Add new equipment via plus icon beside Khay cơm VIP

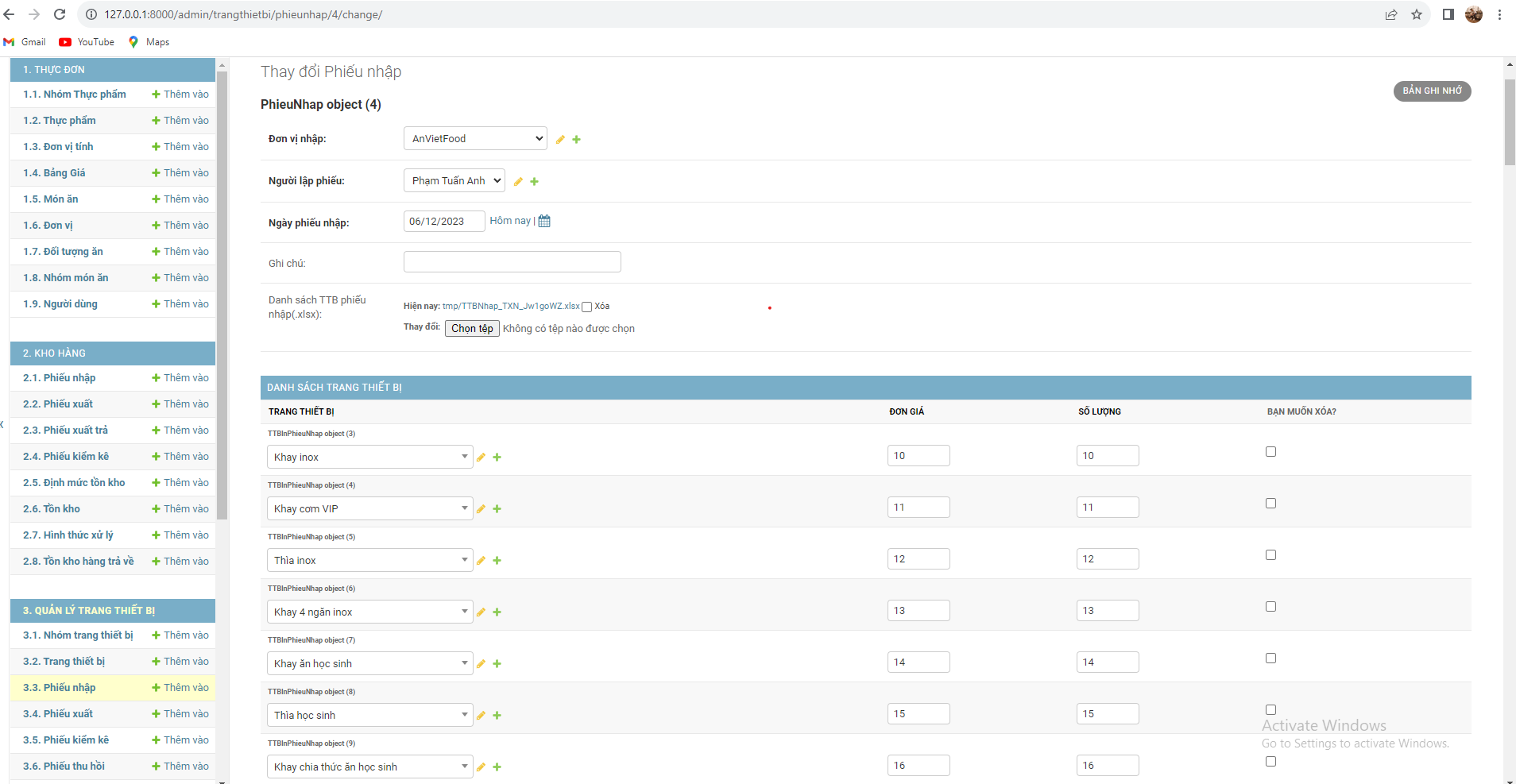tap(497, 509)
